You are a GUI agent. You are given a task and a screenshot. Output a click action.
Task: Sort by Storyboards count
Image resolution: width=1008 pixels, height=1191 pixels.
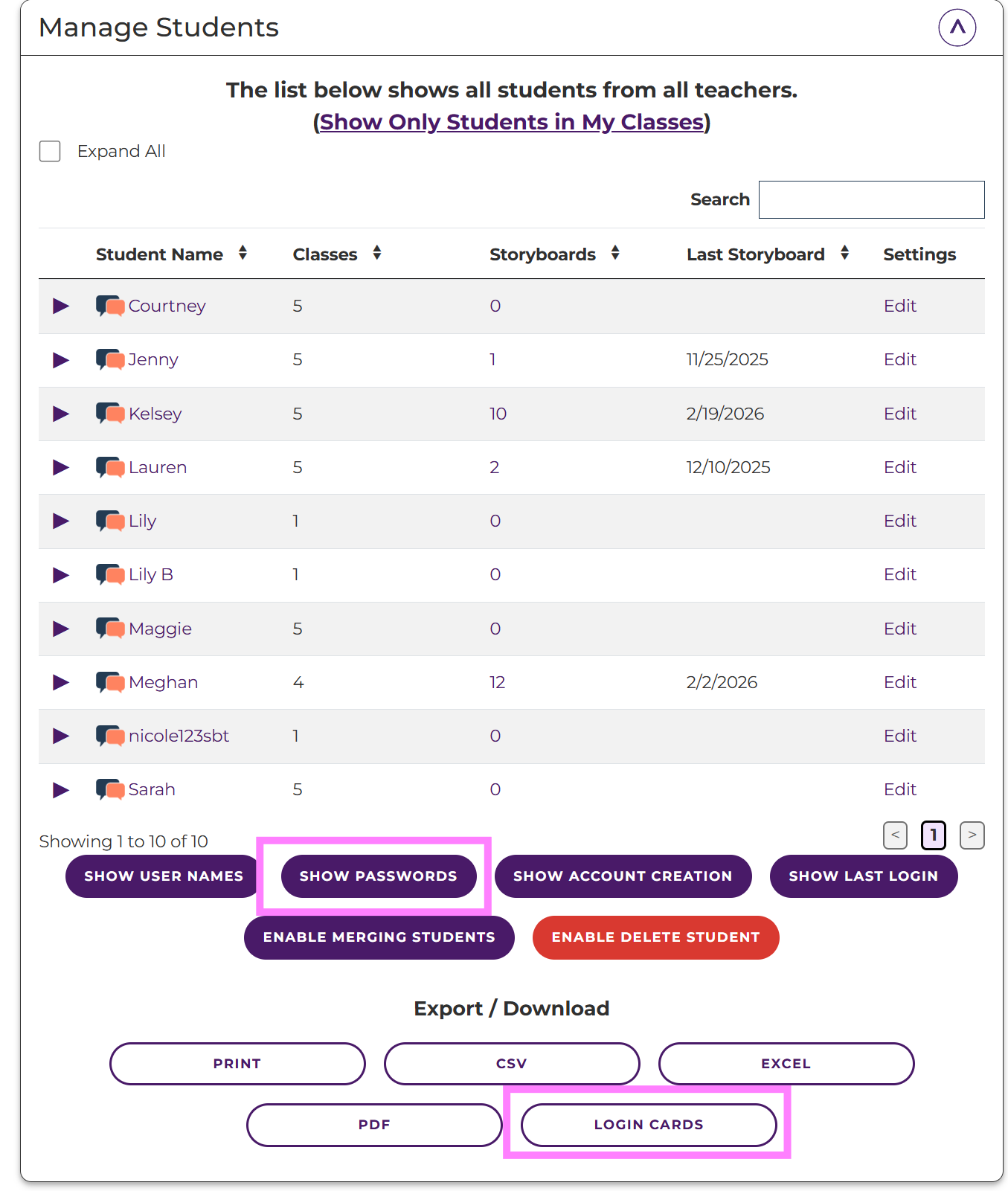tap(615, 254)
